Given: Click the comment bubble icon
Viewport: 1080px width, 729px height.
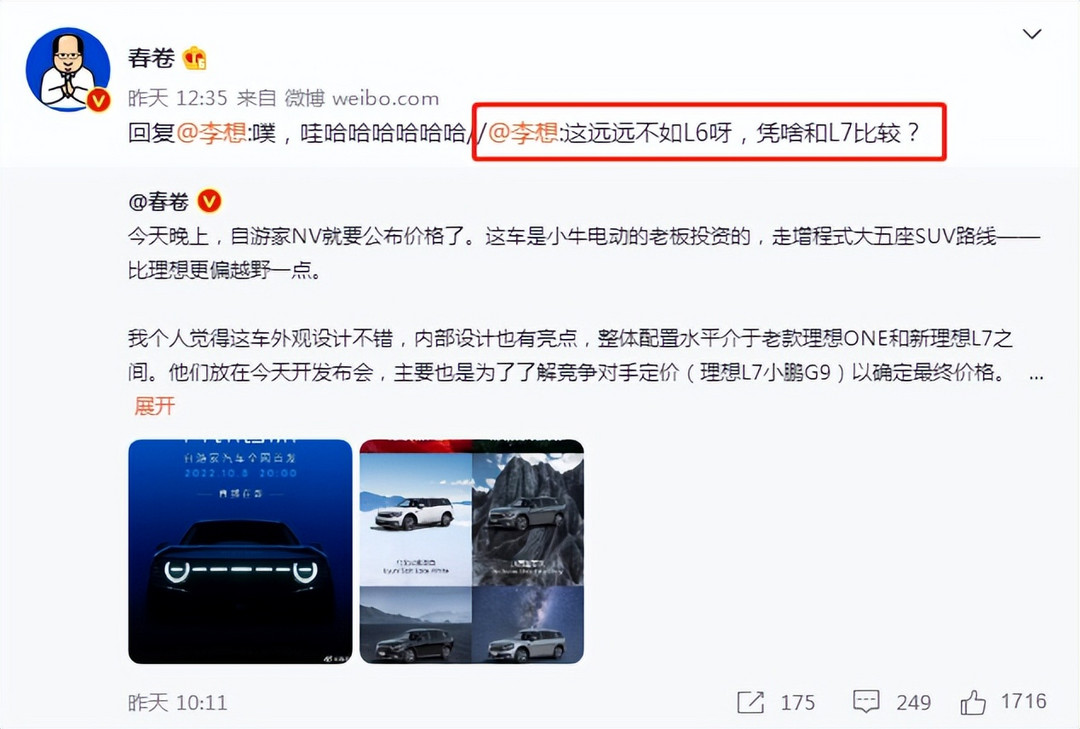Looking at the screenshot, I should (866, 701).
